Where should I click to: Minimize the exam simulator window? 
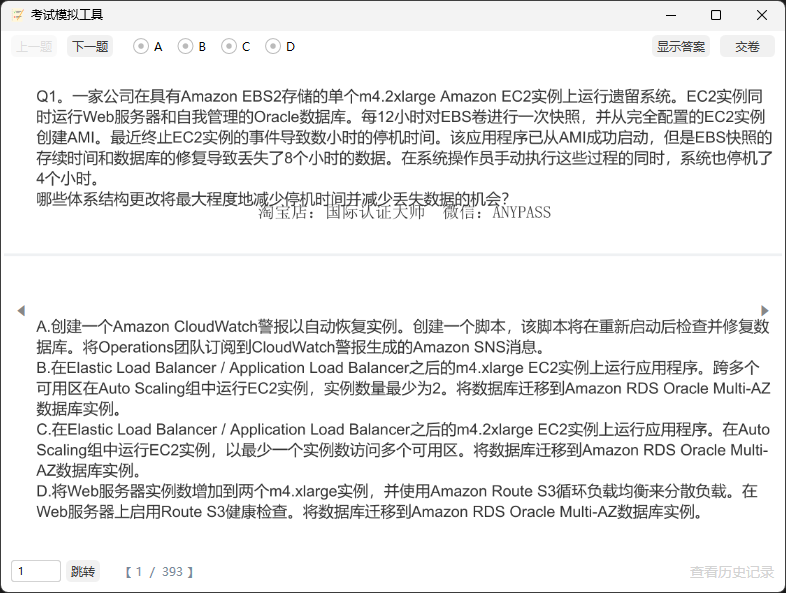(x=671, y=15)
